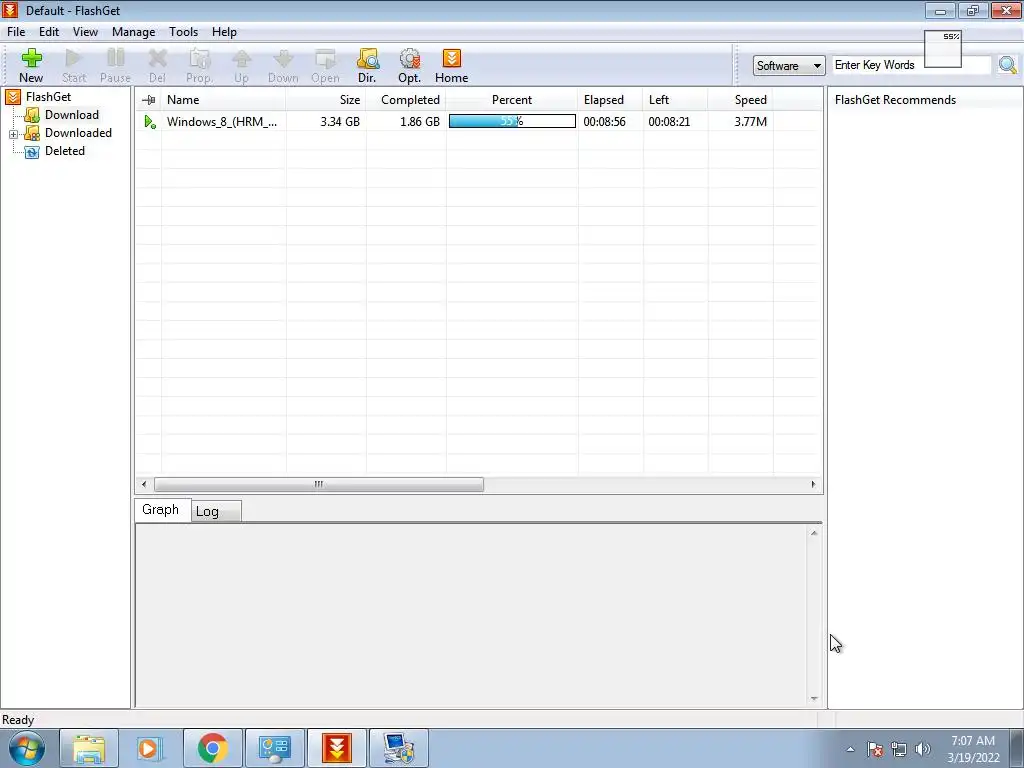Viewport: 1024px width, 768px height.
Task: Click the network tray icon
Action: [899, 749]
